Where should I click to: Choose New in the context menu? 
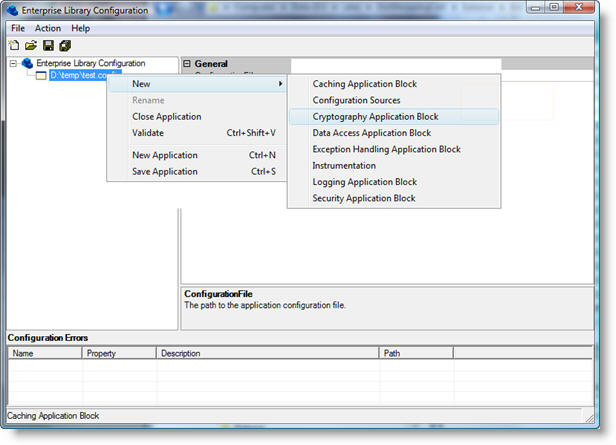tap(197, 84)
